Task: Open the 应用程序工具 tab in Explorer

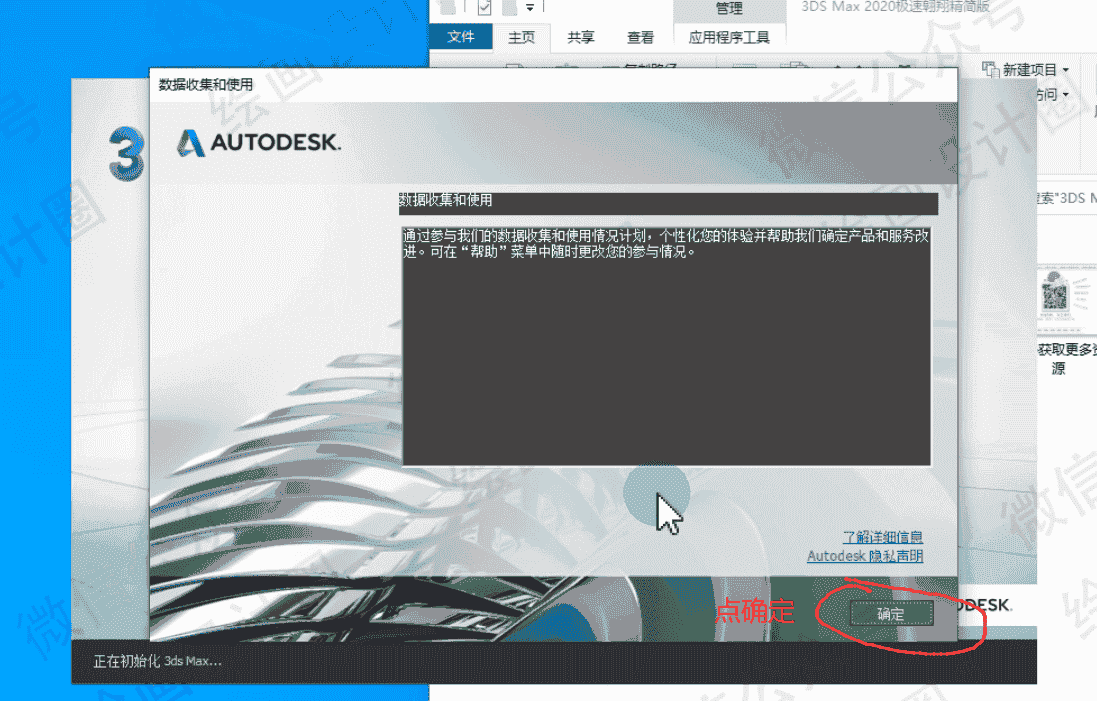Action: pyautogui.click(x=729, y=37)
